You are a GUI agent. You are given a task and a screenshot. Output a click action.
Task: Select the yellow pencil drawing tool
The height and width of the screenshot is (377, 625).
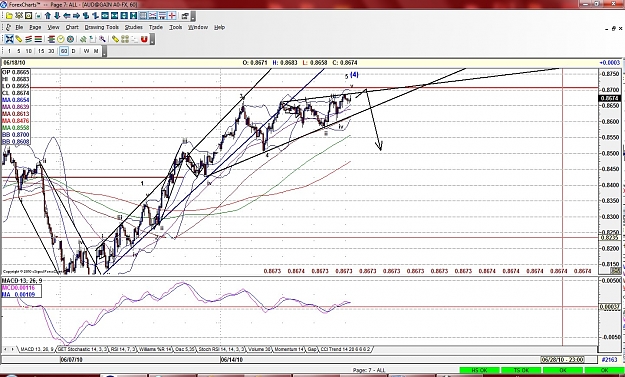pyautogui.click(x=19, y=39)
